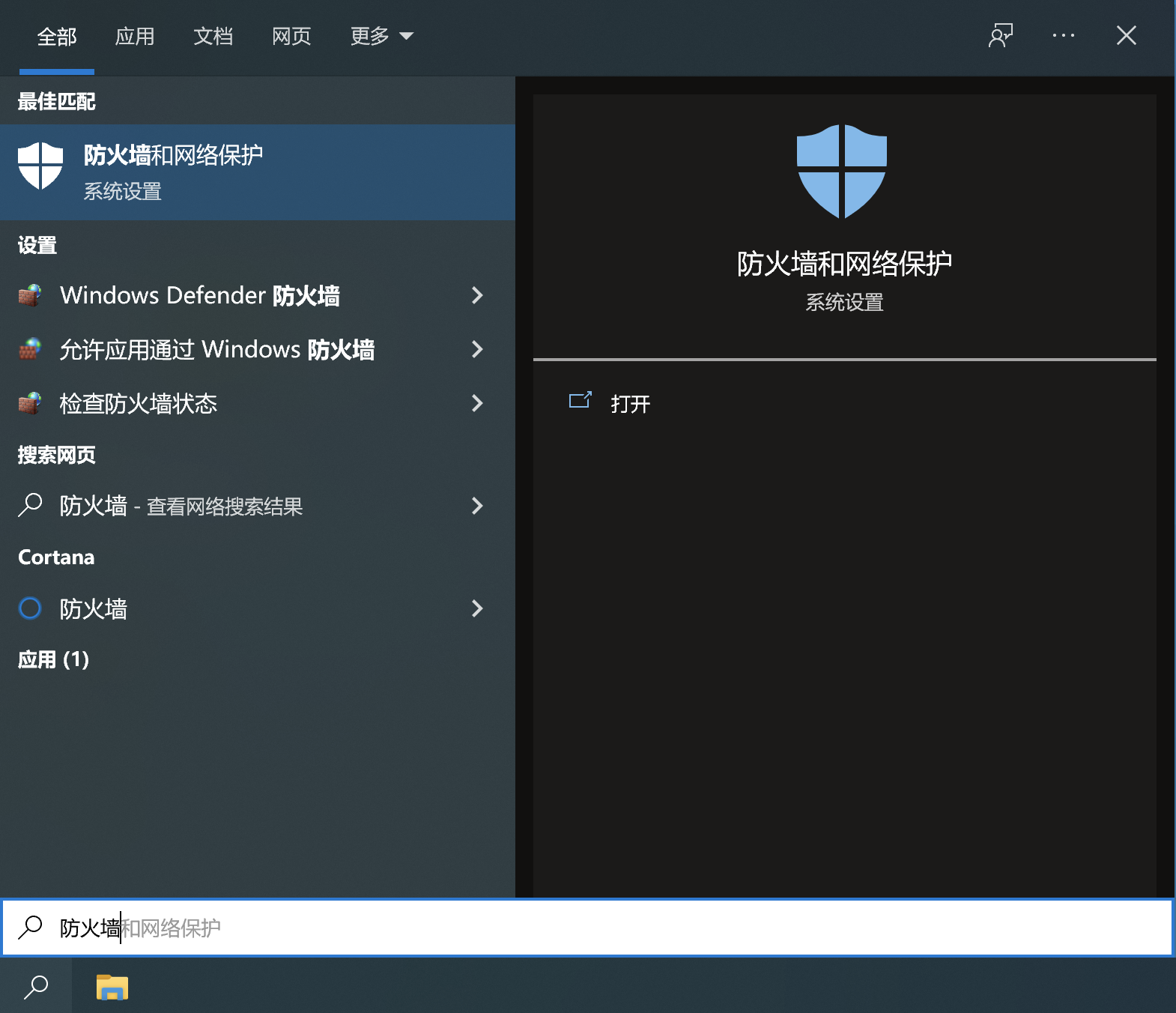The width and height of the screenshot is (1176, 1013).
Task: Open 检查防火墙状态 setting
Action: click(258, 403)
